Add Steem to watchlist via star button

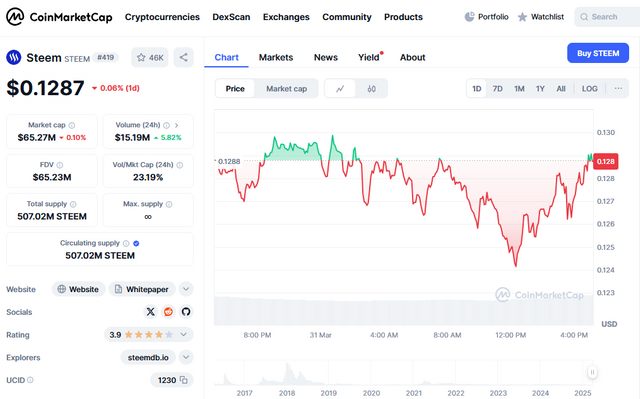click(150, 58)
